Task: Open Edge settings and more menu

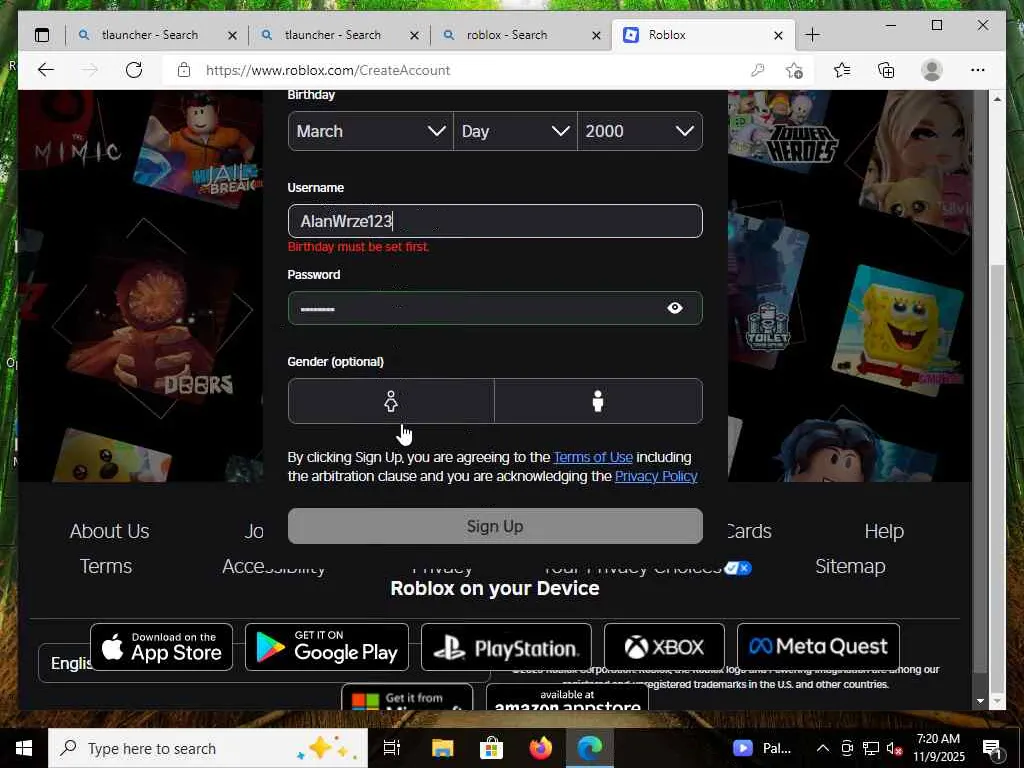Action: 978,70
